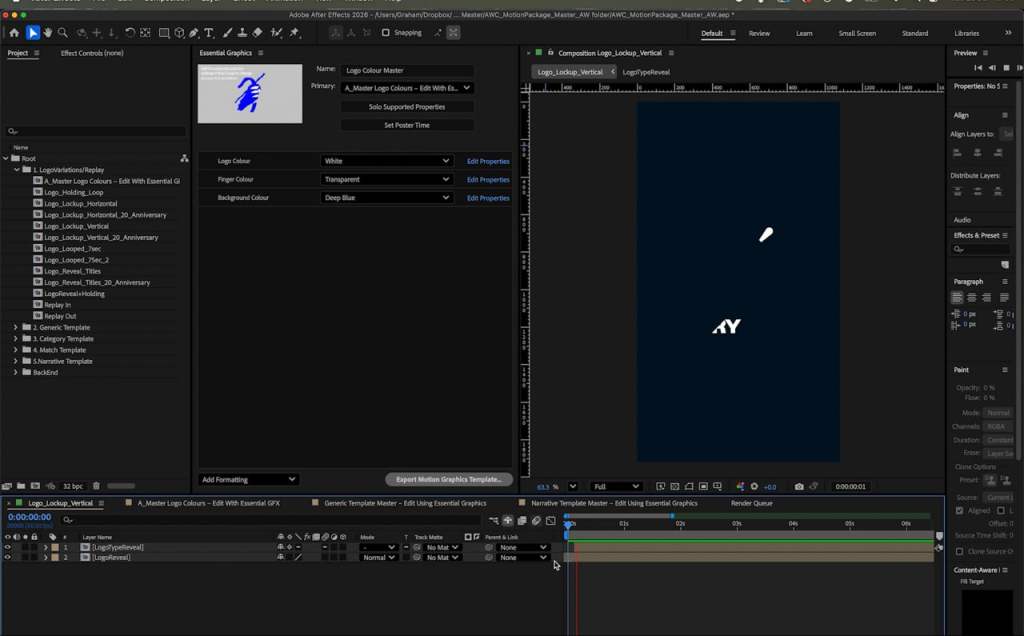Expand the LogoReveal layer properties
Viewport: 1024px width, 636px height.
click(46, 558)
